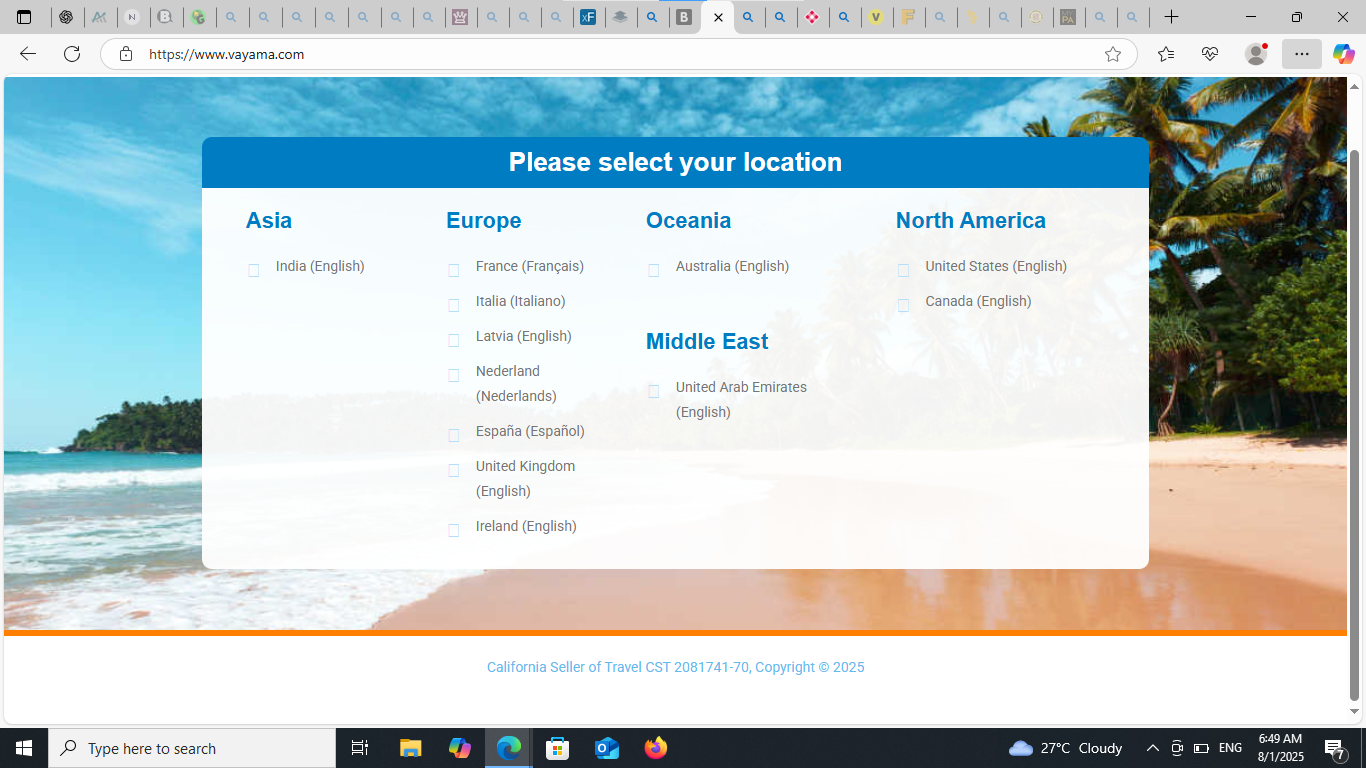Image resolution: width=1366 pixels, height=768 pixels.
Task: Open Settings and more menu
Action: click(x=1301, y=54)
